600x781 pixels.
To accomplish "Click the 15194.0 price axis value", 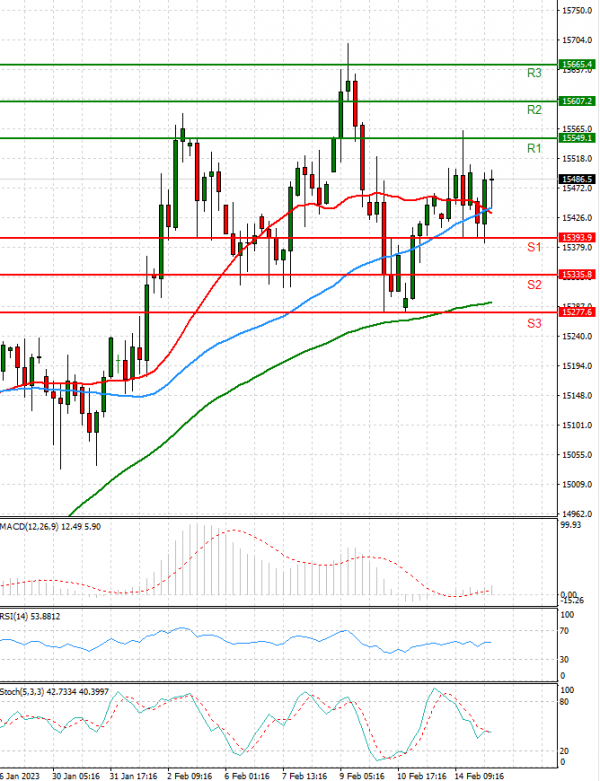I will (577, 366).
